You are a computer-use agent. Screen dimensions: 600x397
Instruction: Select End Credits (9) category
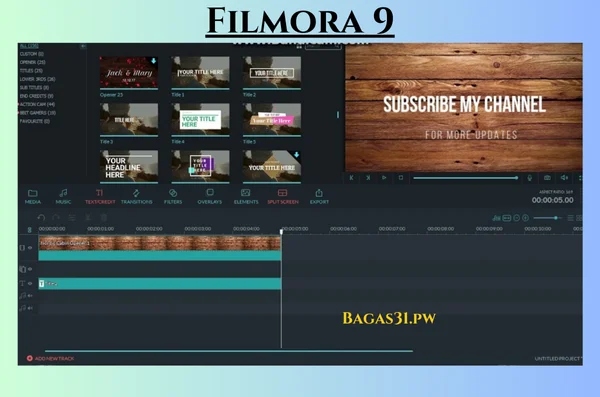37,96
